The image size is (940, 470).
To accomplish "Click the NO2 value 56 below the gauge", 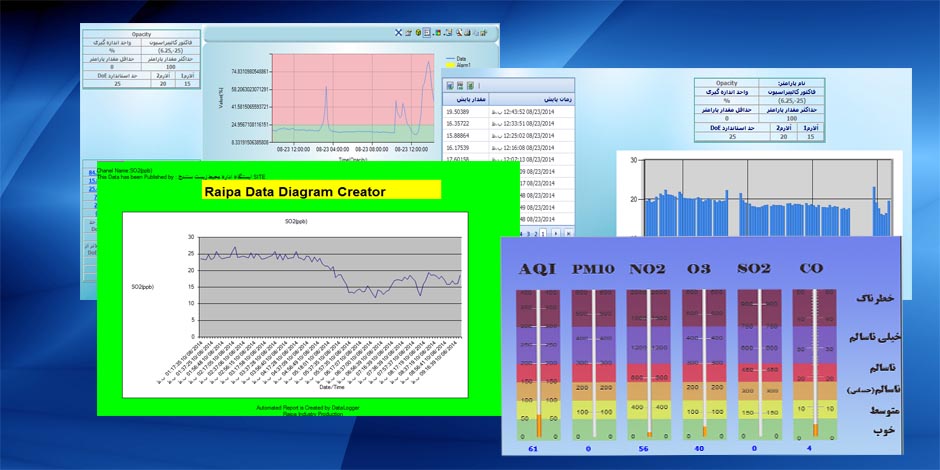I will tap(644, 448).
